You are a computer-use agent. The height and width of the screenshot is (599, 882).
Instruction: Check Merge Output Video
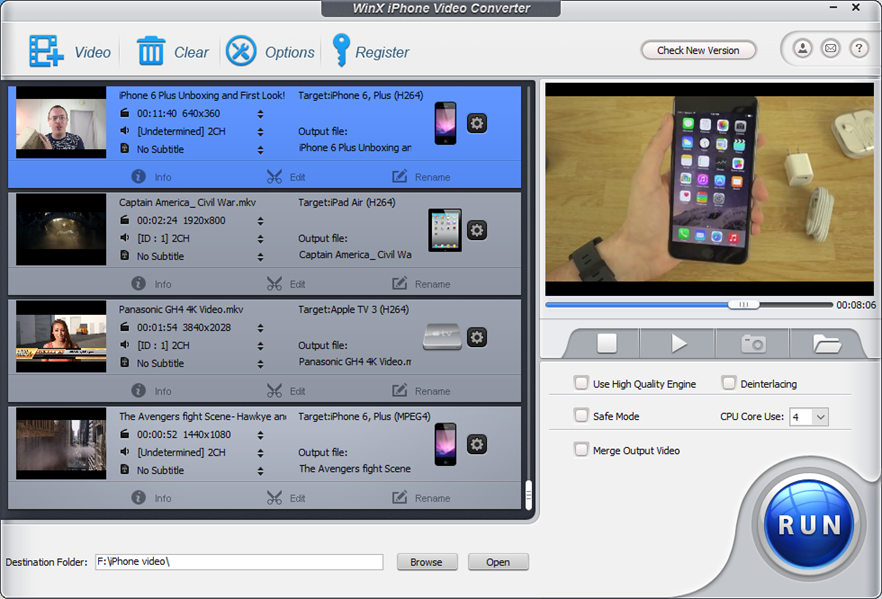click(x=581, y=450)
